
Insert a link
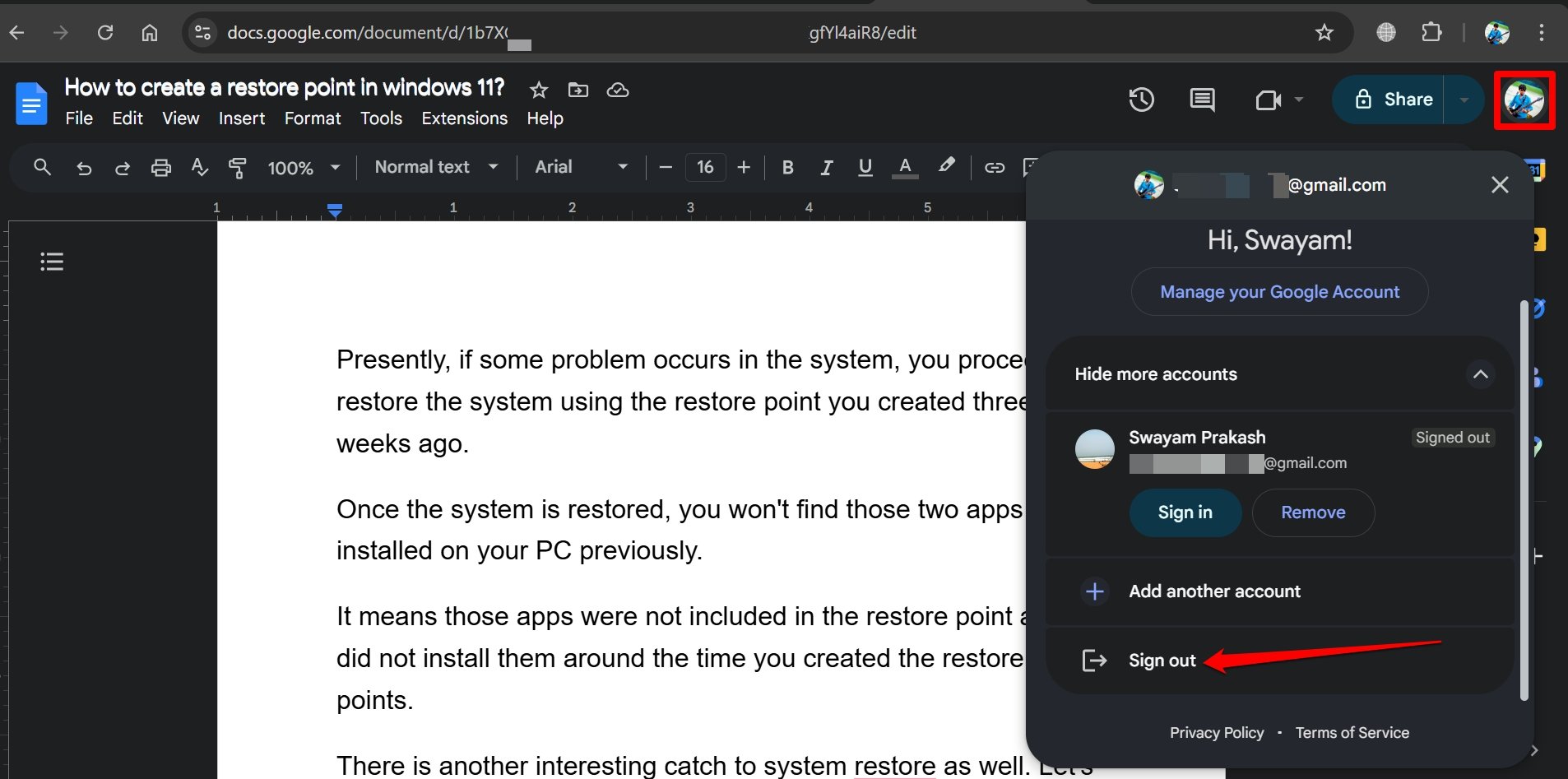coord(995,168)
